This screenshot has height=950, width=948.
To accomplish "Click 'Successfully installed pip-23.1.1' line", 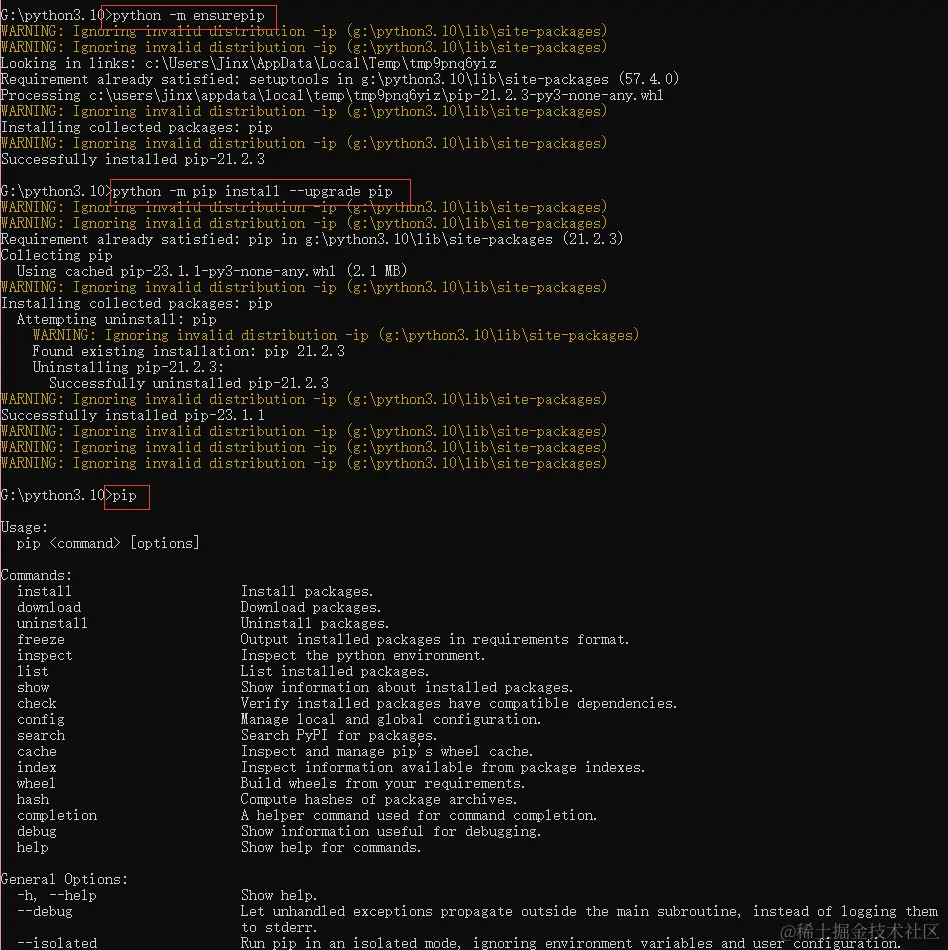I will pos(133,415).
